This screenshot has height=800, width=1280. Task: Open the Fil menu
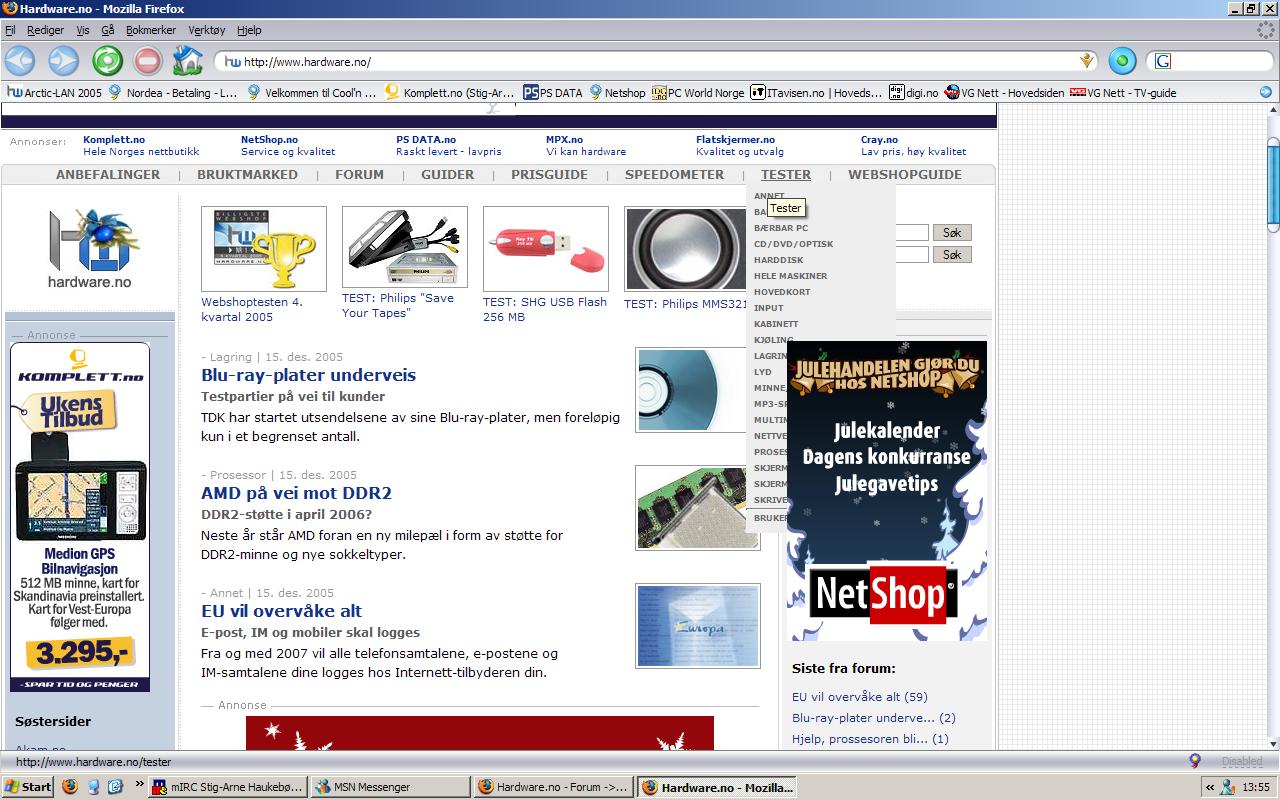pyautogui.click(x=10, y=31)
